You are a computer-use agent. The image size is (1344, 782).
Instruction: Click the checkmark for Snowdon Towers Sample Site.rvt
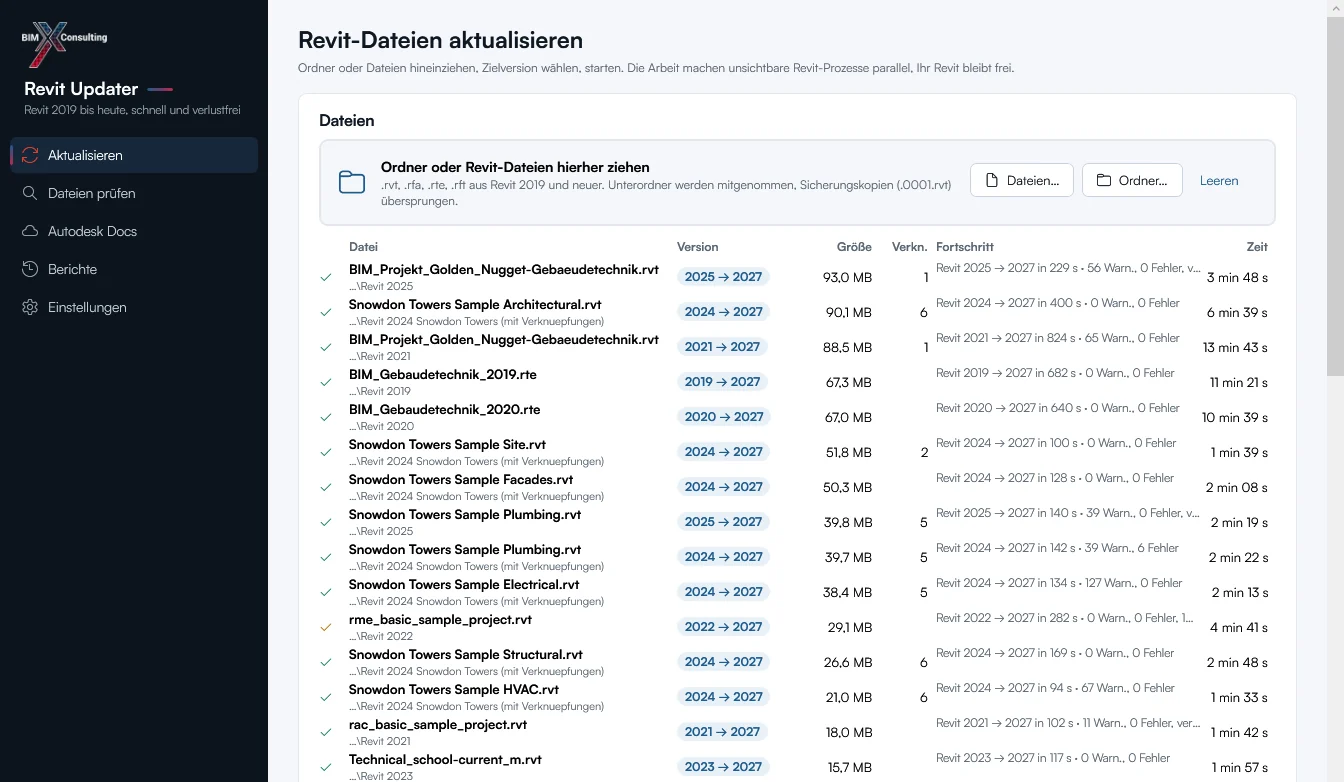[x=326, y=452]
